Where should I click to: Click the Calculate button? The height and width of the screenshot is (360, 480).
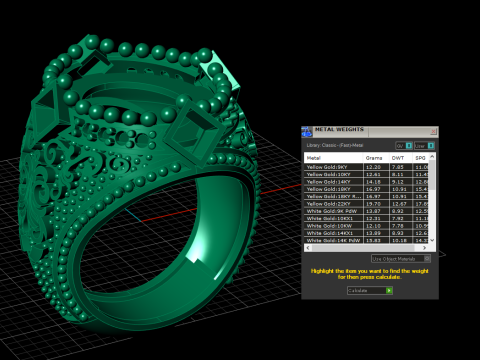(370, 291)
